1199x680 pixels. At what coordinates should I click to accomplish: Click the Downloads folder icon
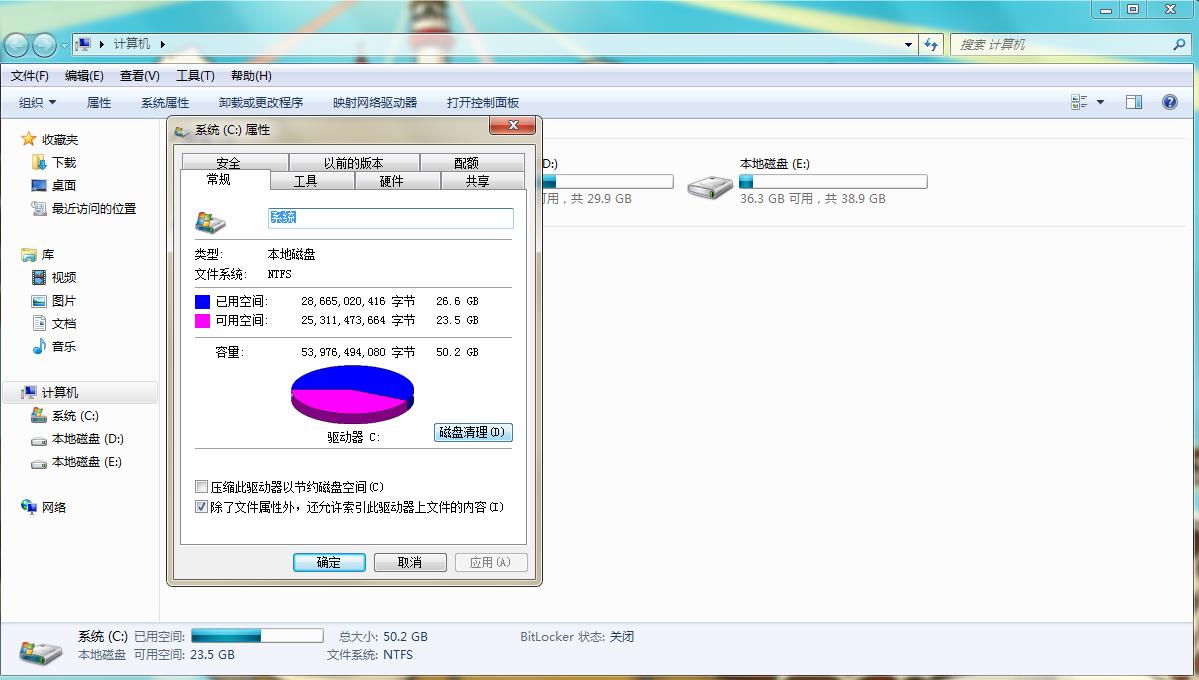pos(38,162)
